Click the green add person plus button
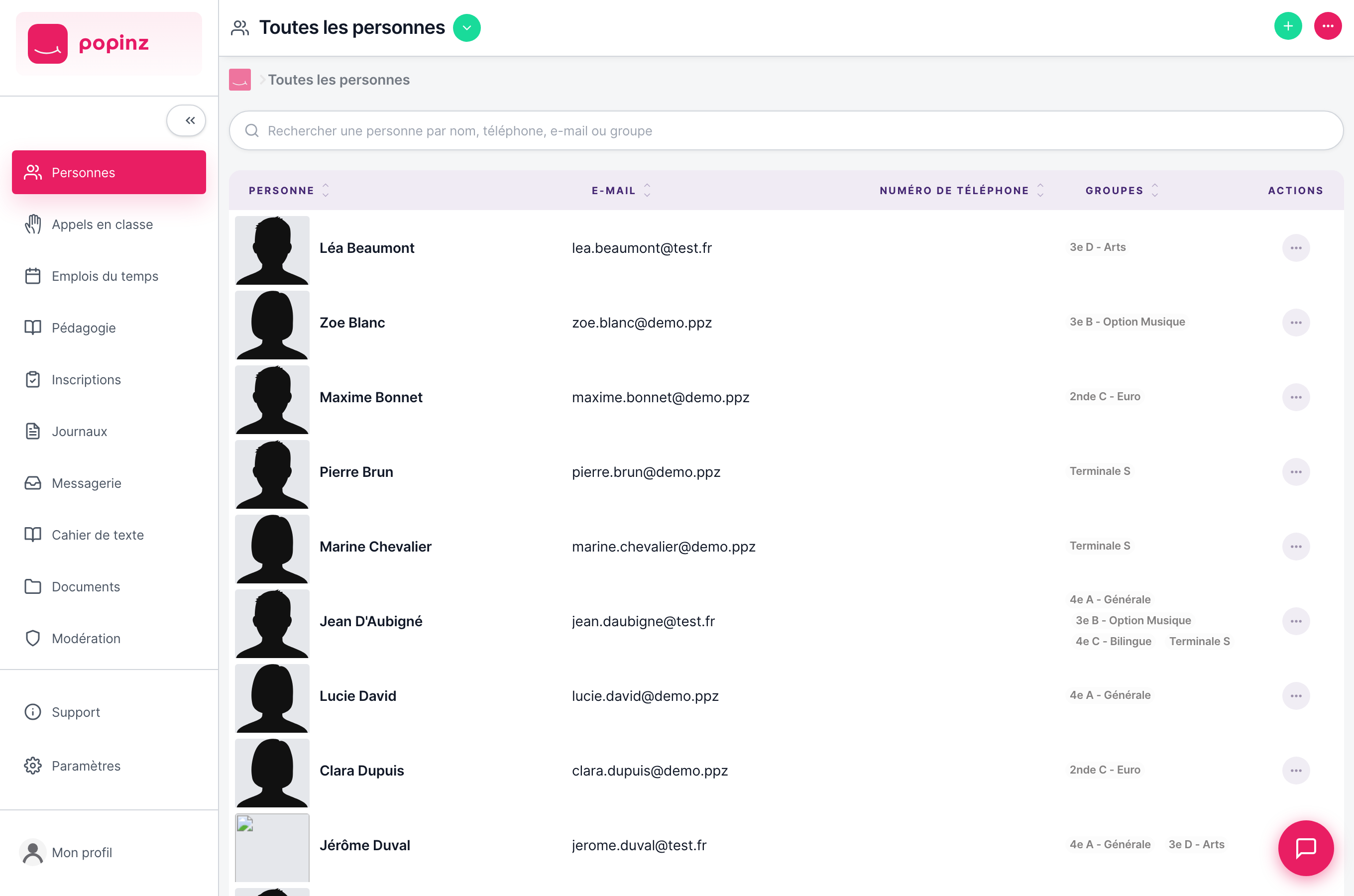The height and width of the screenshot is (896, 1354). pyautogui.click(x=1288, y=26)
